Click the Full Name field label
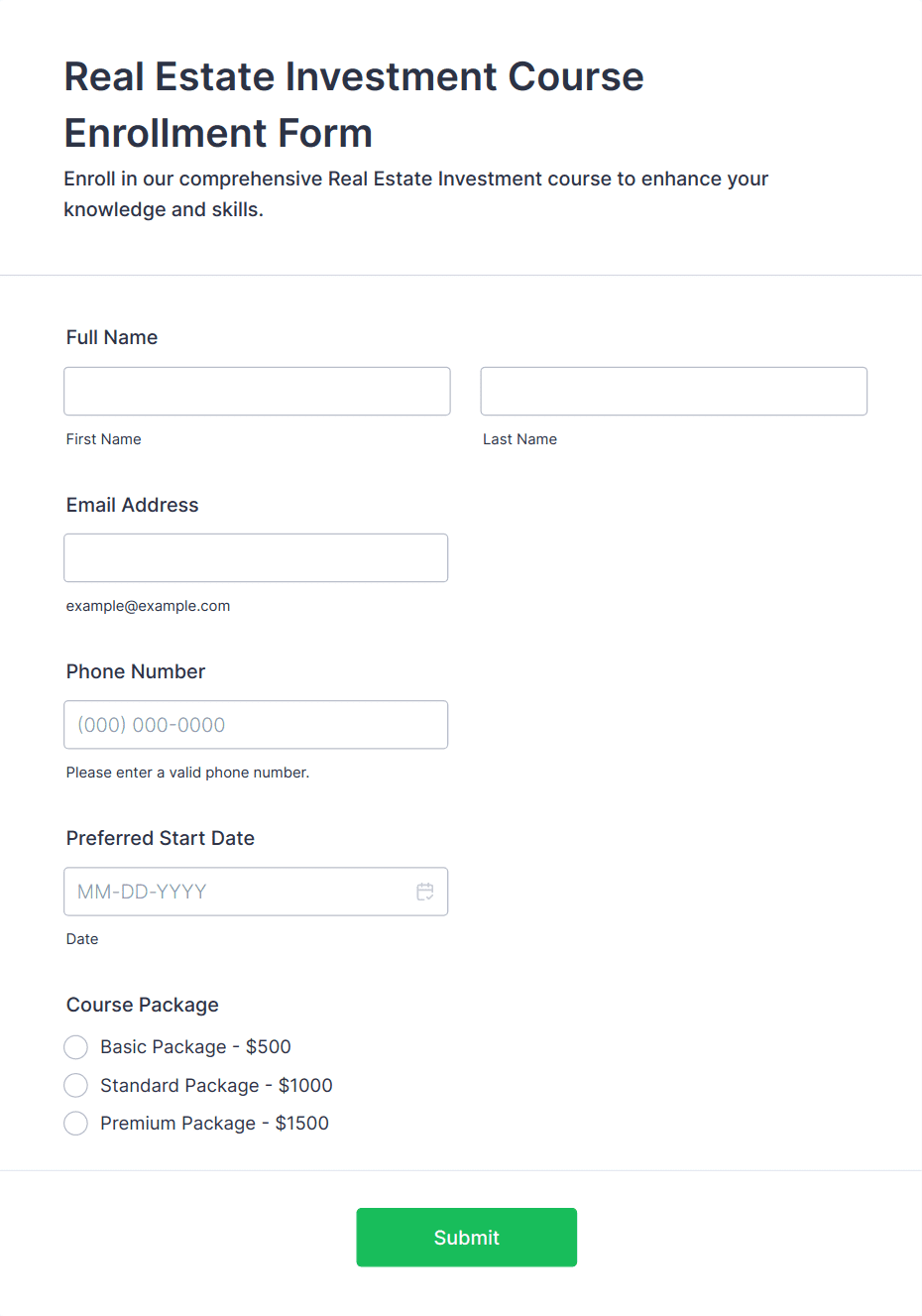The height and width of the screenshot is (1316, 922). [112, 337]
